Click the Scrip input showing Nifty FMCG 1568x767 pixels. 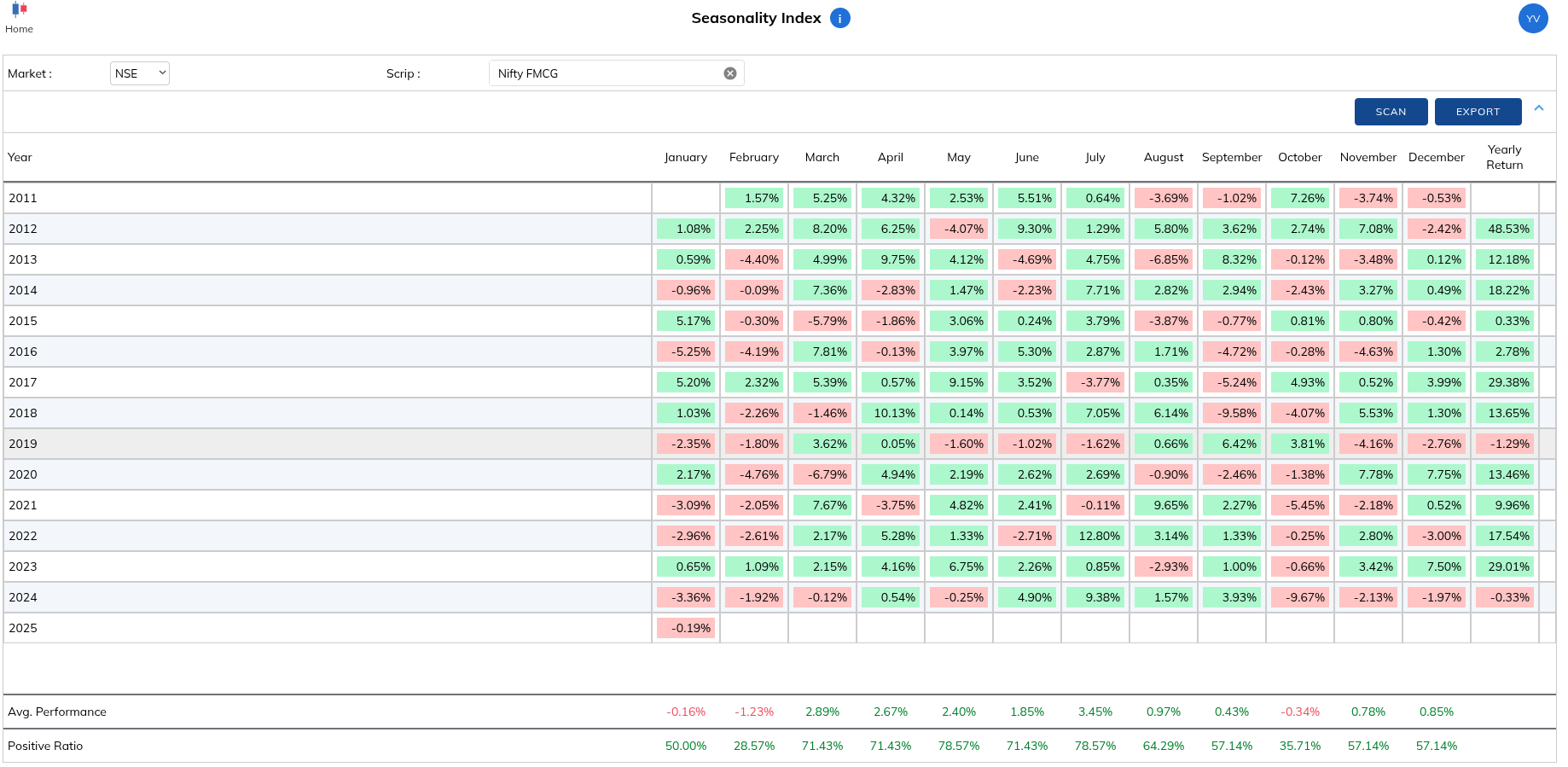coord(616,73)
